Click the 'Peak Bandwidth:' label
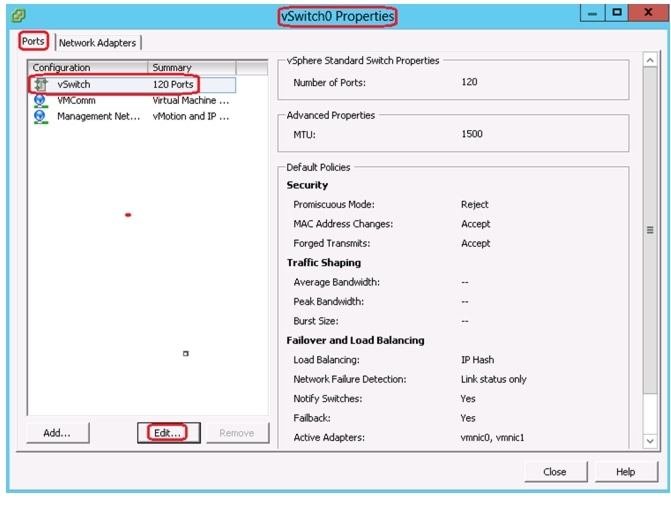 pyautogui.click(x=329, y=302)
